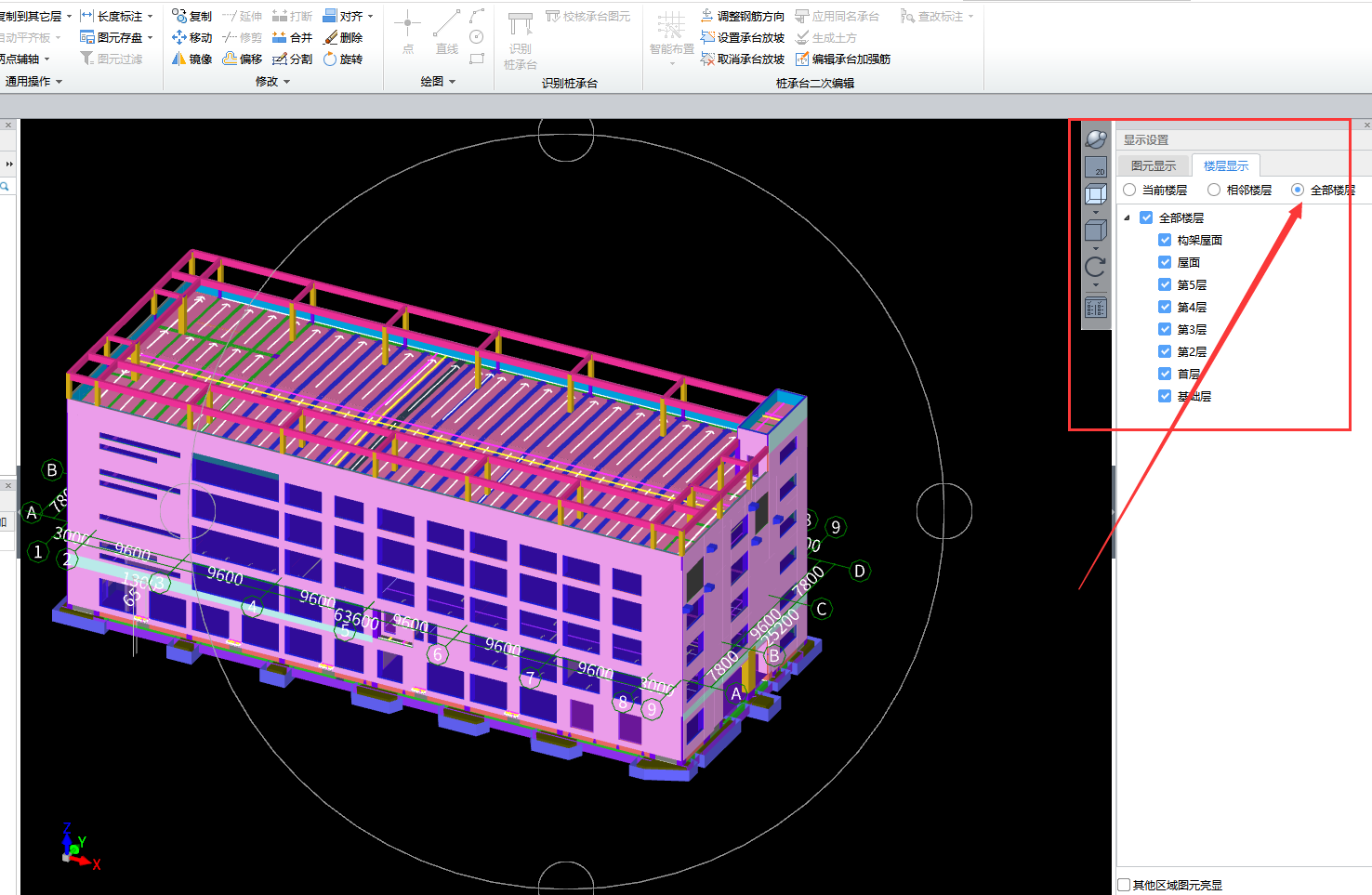
Task: Pick the rectangle drawing tool
Action: pyautogui.click(x=477, y=59)
